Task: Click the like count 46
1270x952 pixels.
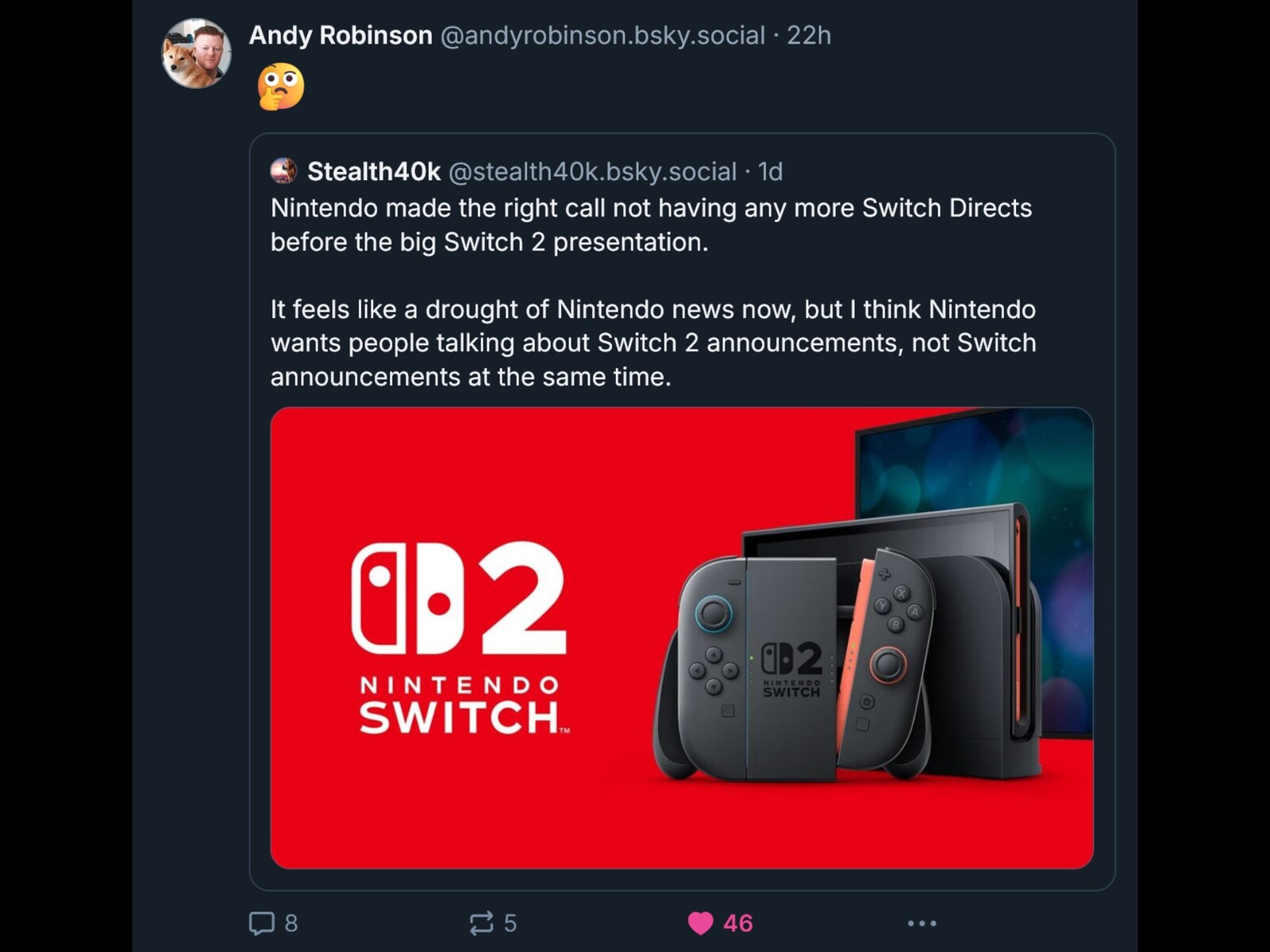Action: (737, 923)
